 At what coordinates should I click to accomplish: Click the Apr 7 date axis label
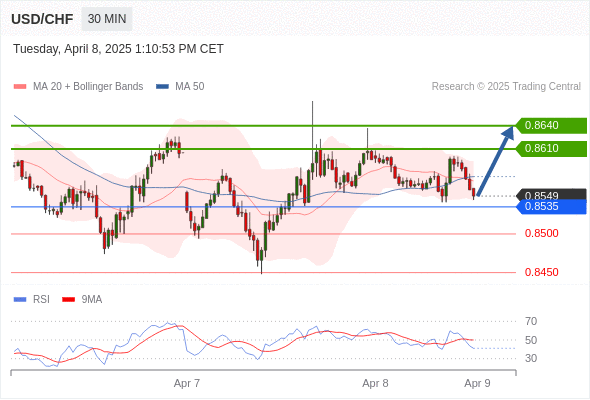point(187,383)
